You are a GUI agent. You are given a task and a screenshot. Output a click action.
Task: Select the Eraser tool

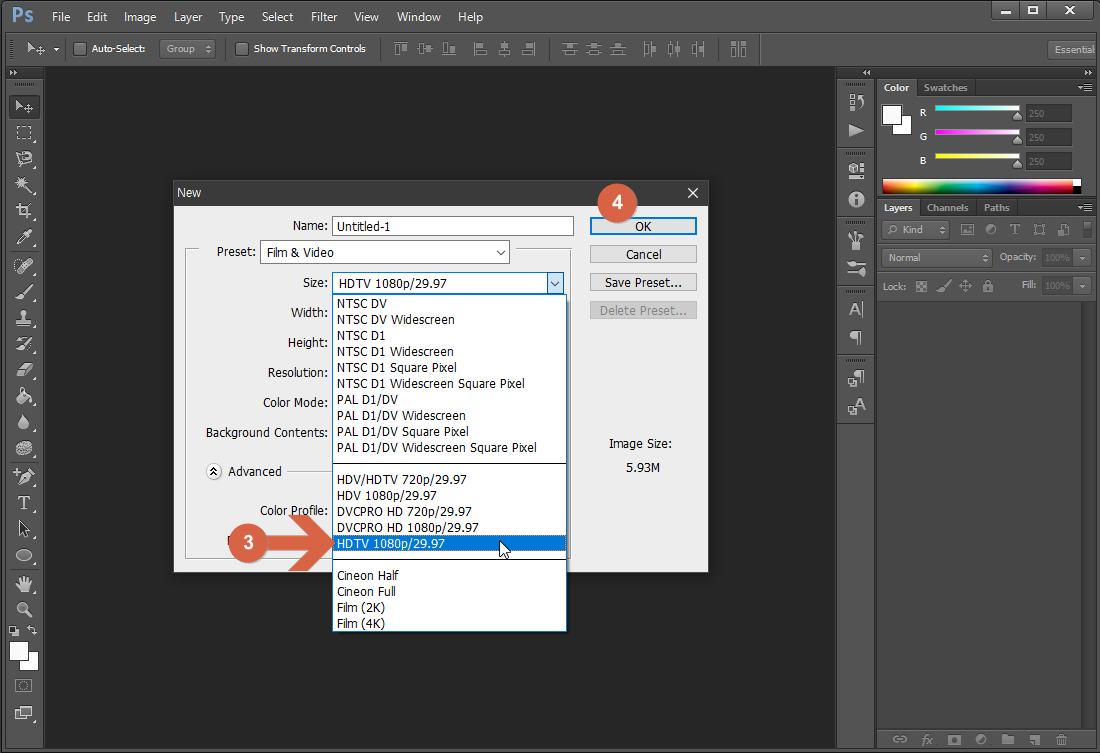click(x=25, y=370)
